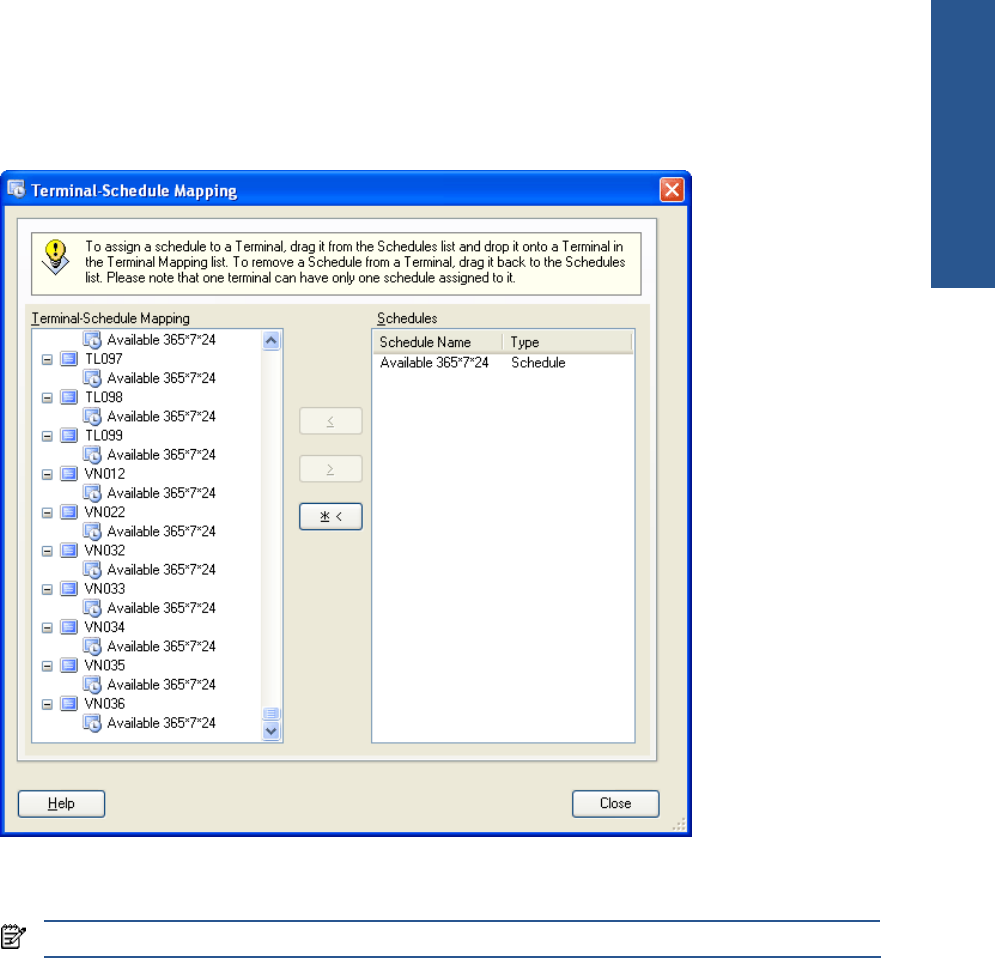
Task: Click schedule clock icon under VN033
Action: point(93,608)
